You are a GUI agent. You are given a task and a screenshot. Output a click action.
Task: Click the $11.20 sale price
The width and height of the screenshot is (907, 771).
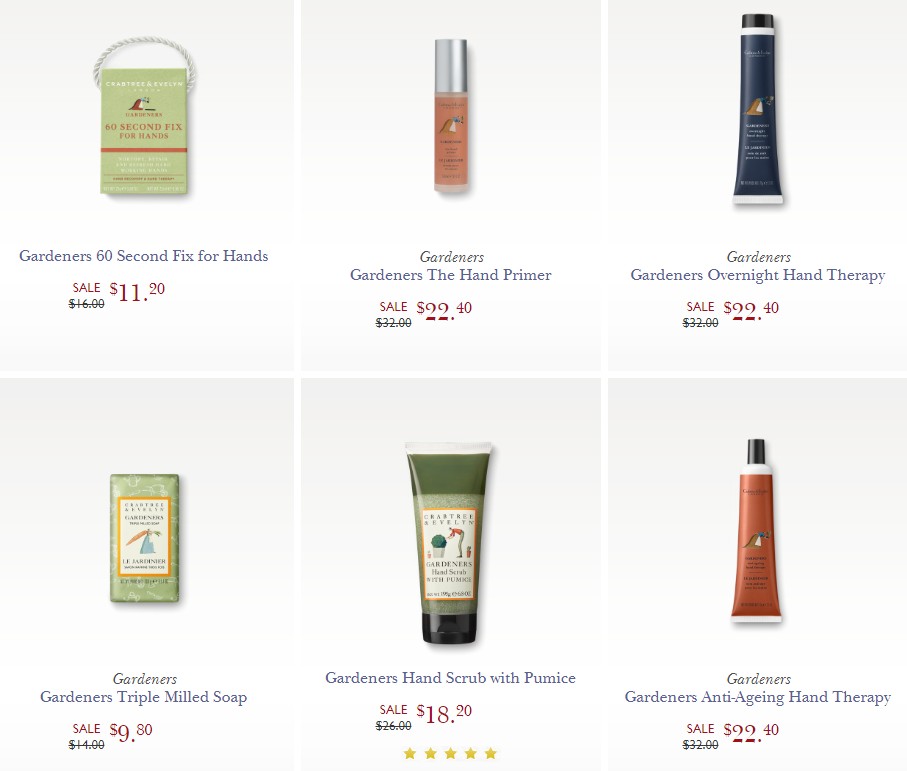coord(137,292)
